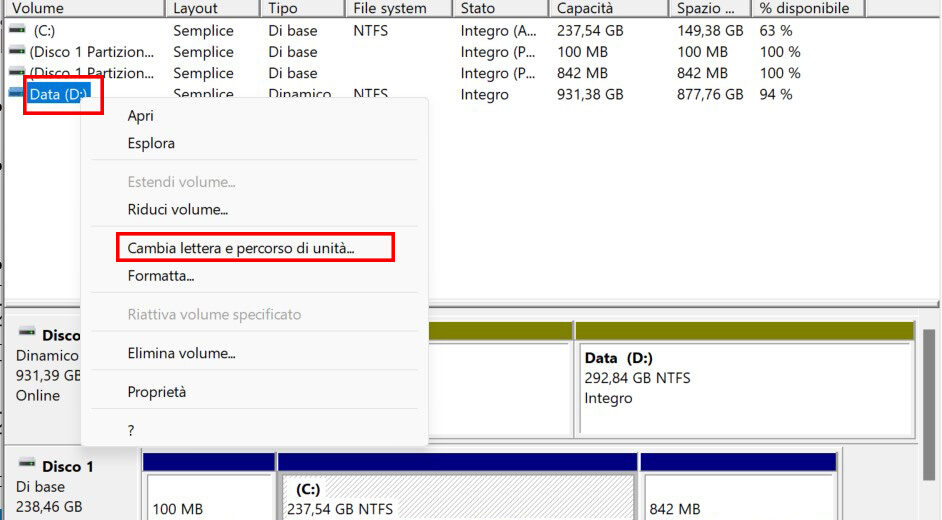This screenshot has height=520, width=942.
Task: Click the Disco 0 disk icon
Action: (x=27, y=333)
